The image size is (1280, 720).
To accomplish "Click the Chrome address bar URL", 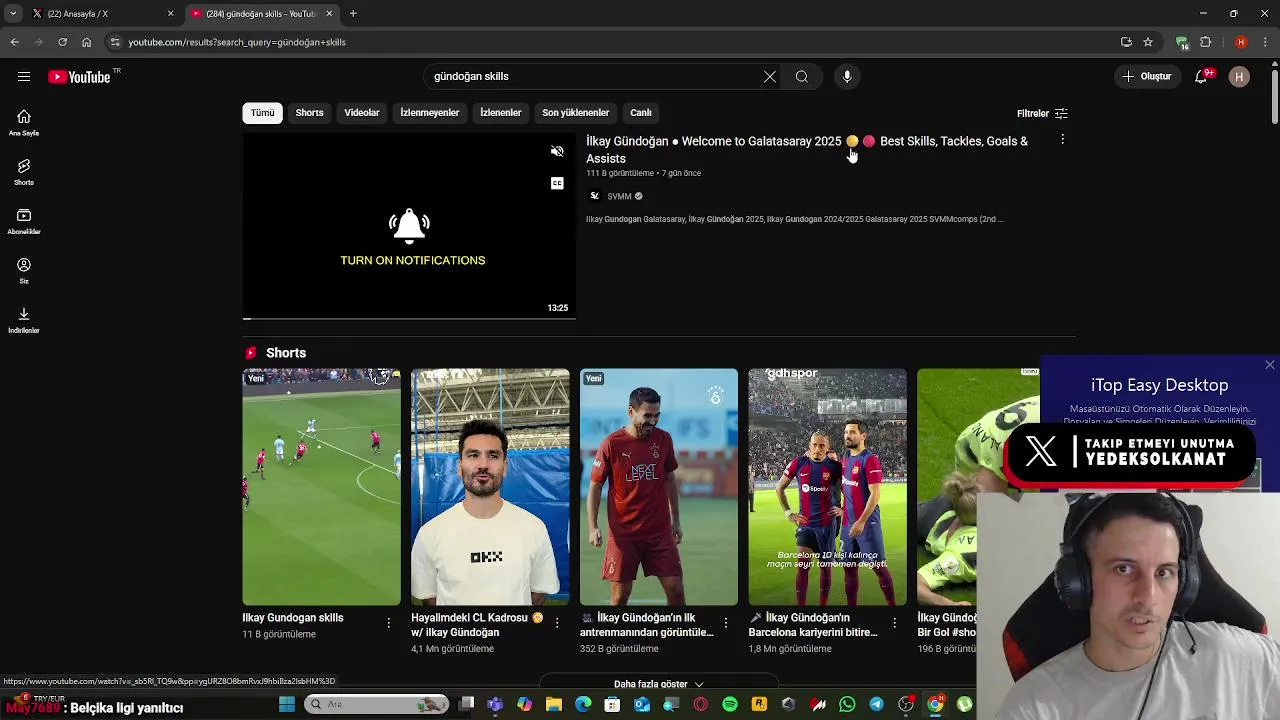I will pos(236,42).
